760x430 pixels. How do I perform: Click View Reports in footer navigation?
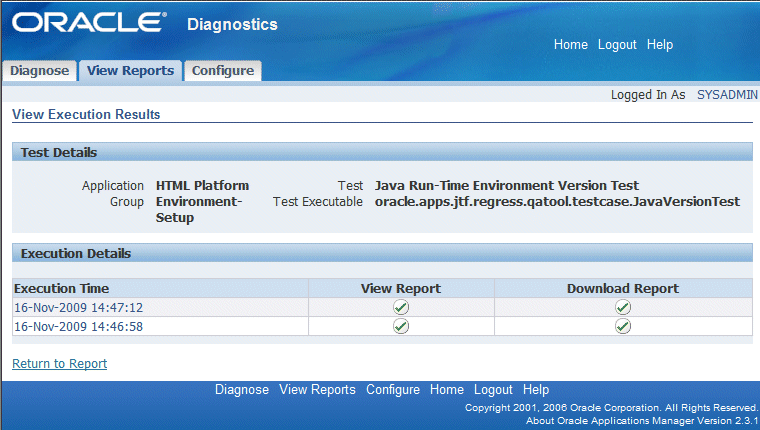click(317, 390)
